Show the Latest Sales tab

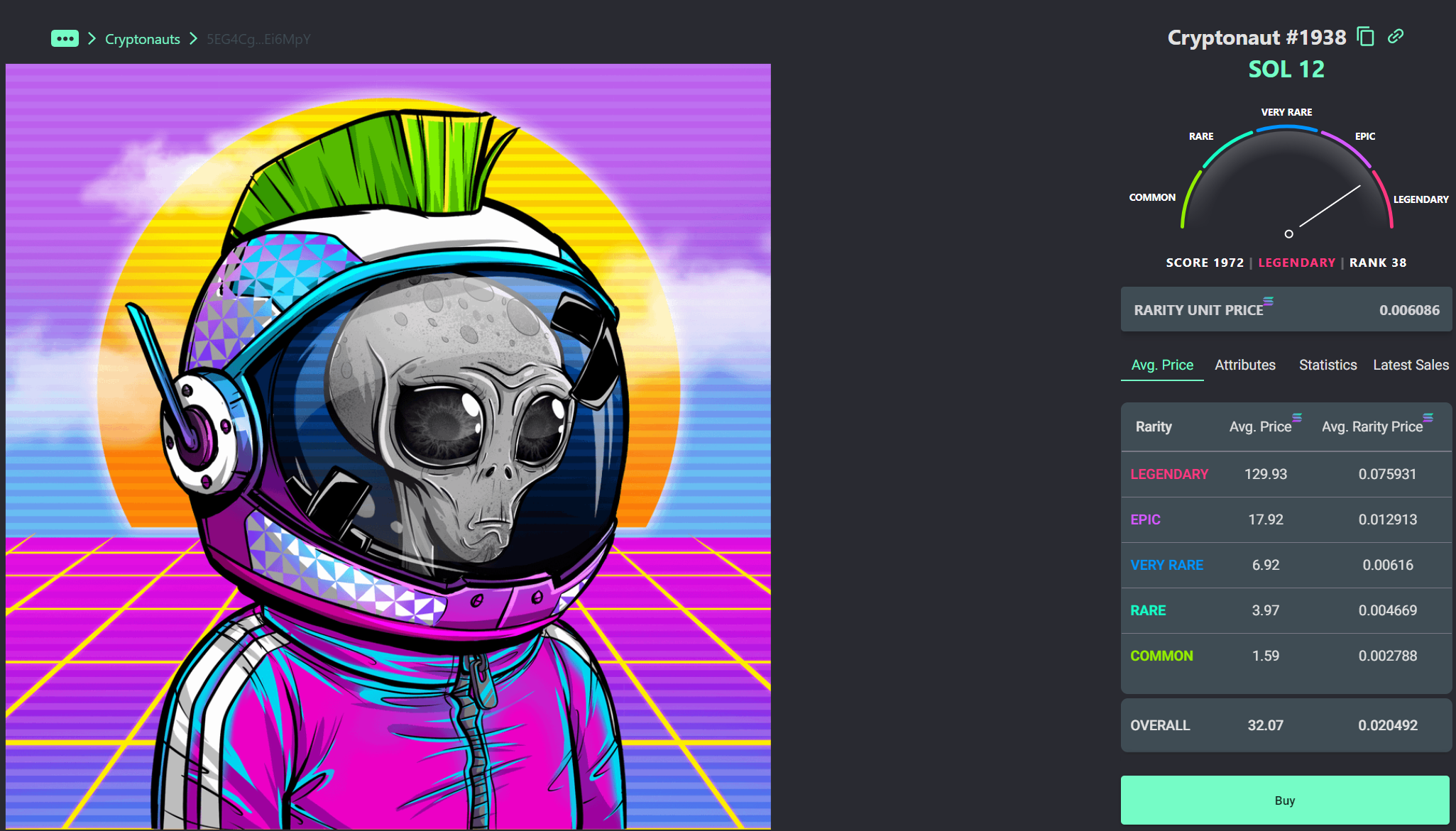1411,365
